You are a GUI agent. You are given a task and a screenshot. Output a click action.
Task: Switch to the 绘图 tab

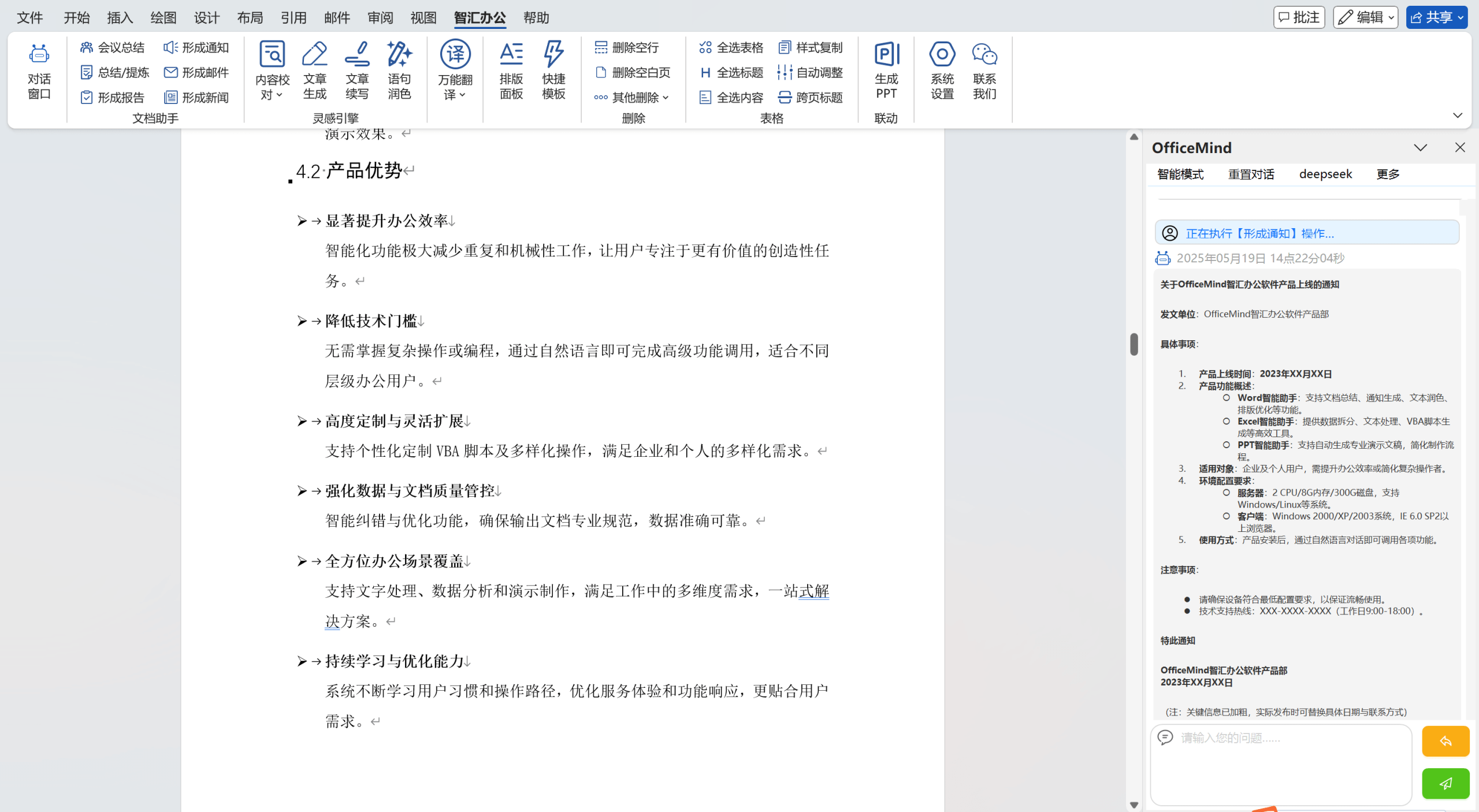click(163, 18)
